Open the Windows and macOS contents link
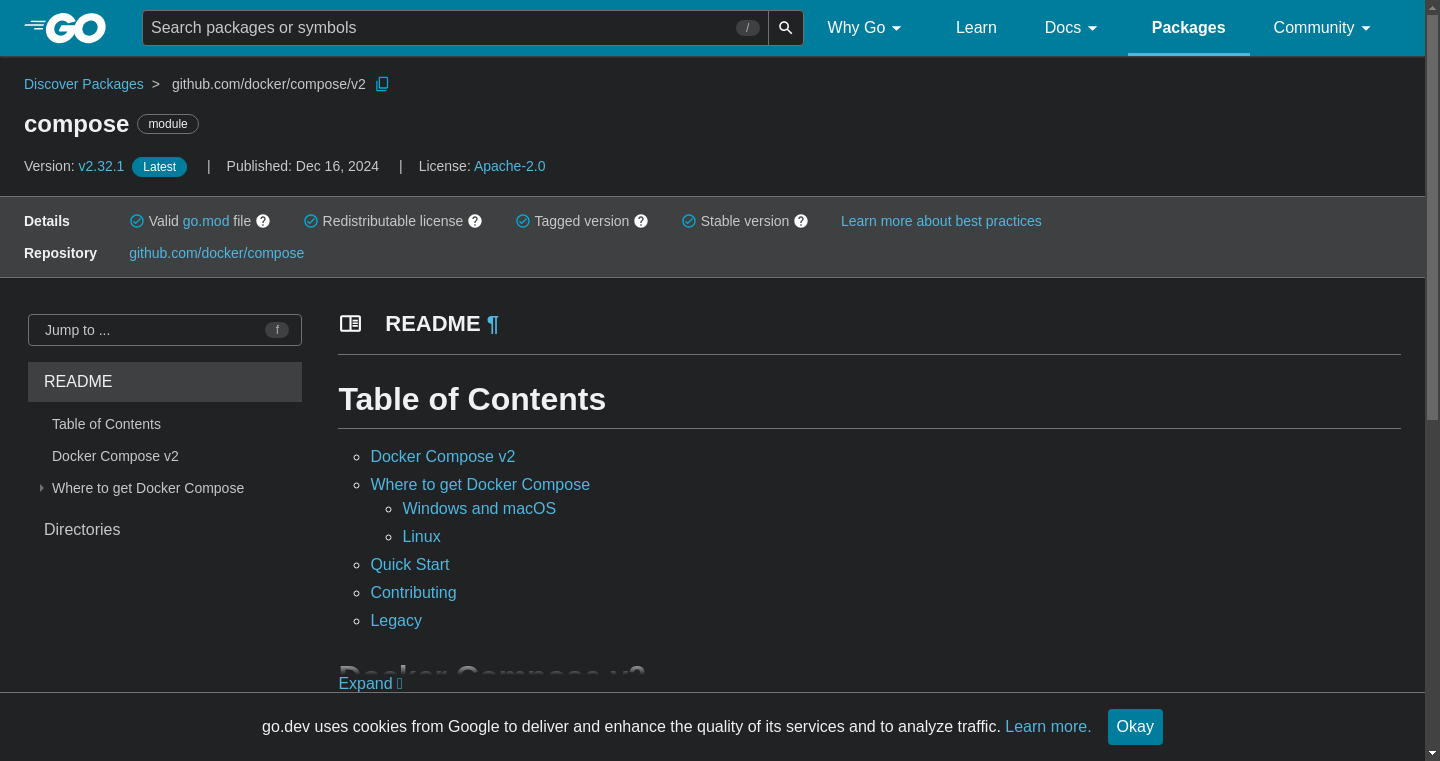This screenshot has width=1440, height=761. [479, 508]
